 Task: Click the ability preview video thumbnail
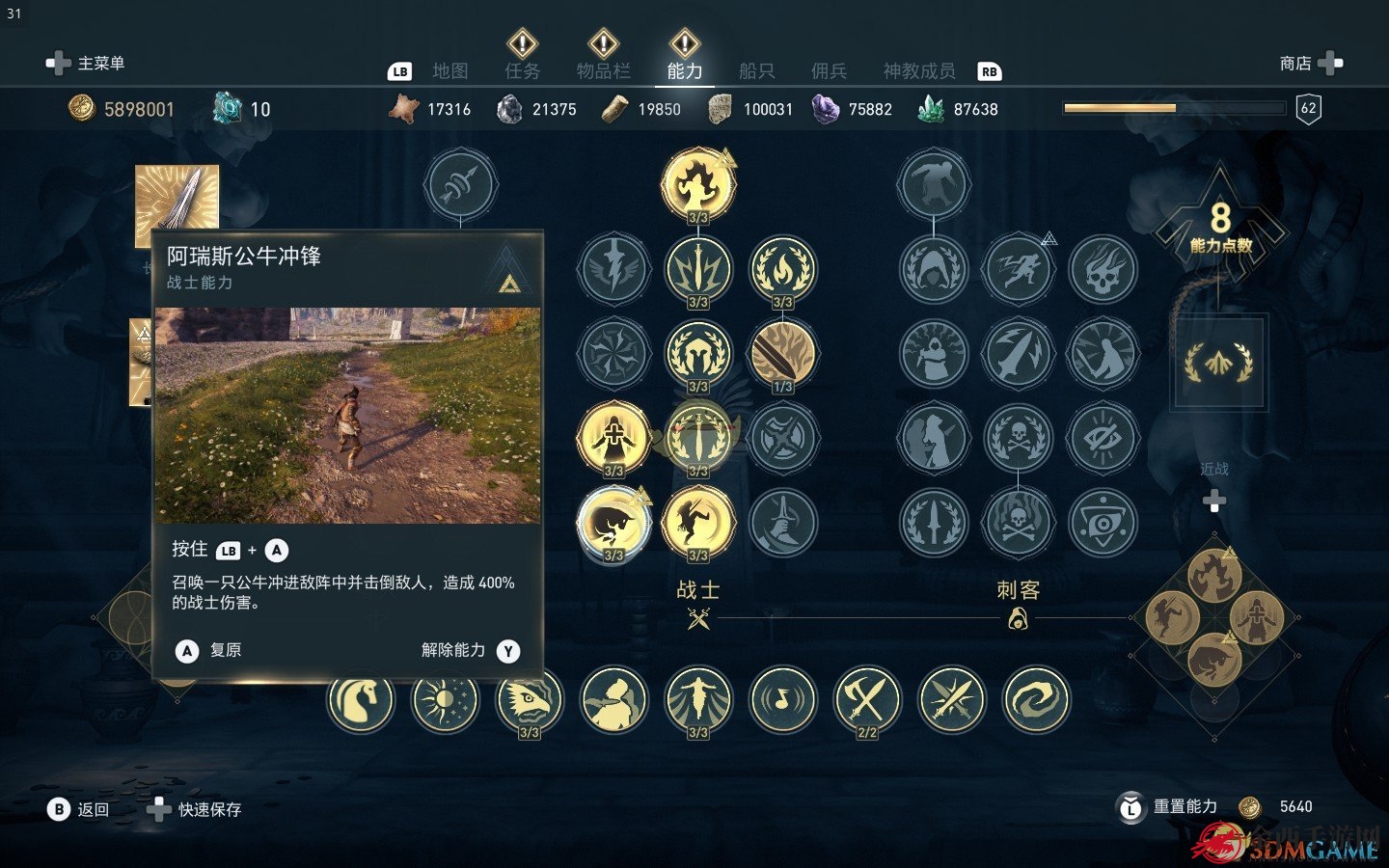[x=347, y=416]
